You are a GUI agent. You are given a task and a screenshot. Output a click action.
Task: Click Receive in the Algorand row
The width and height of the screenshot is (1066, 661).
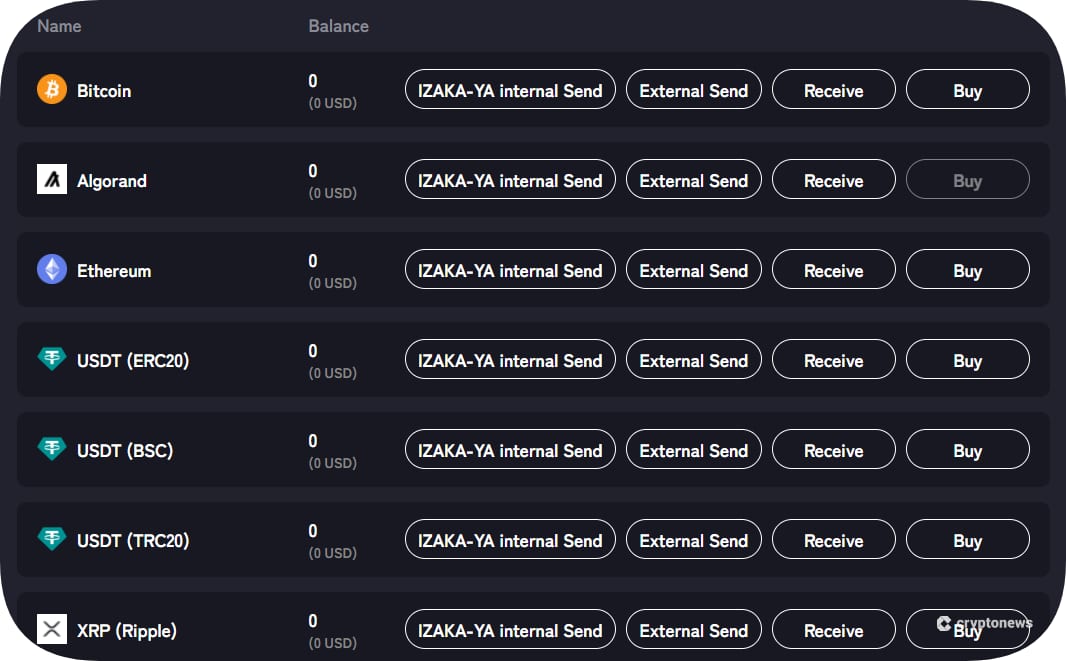pos(833,180)
